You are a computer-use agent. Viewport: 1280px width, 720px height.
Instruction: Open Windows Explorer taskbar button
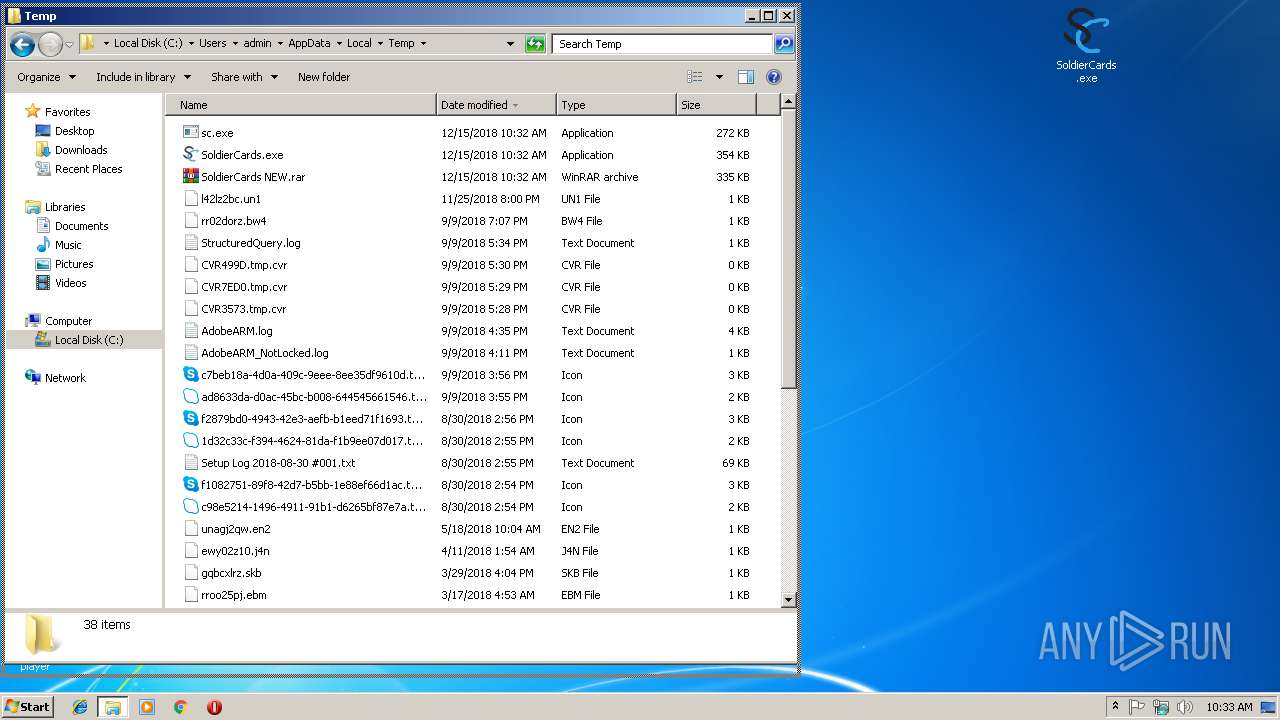point(113,707)
